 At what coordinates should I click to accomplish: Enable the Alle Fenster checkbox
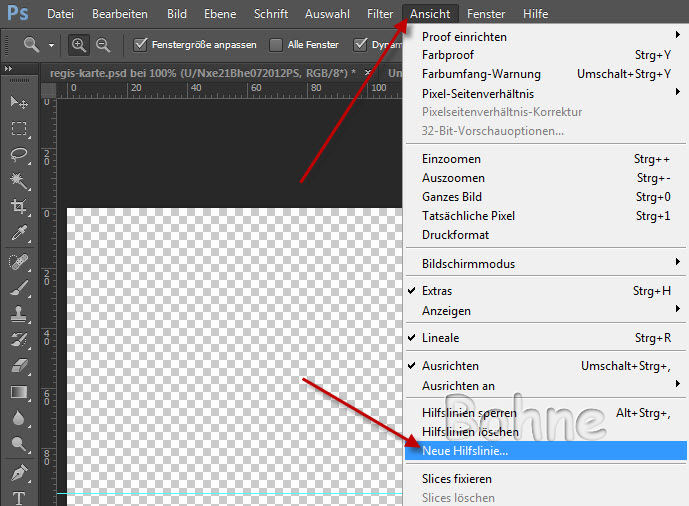point(276,45)
